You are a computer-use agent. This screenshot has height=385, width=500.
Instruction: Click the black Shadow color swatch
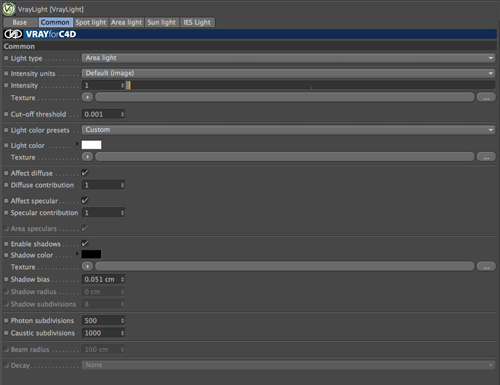(x=91, y=254)
